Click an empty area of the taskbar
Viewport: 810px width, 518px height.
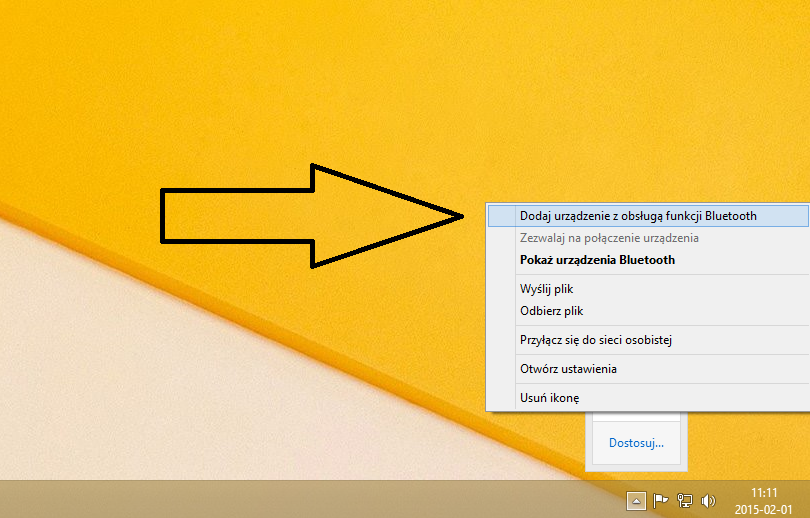click(x=300, y=500)
